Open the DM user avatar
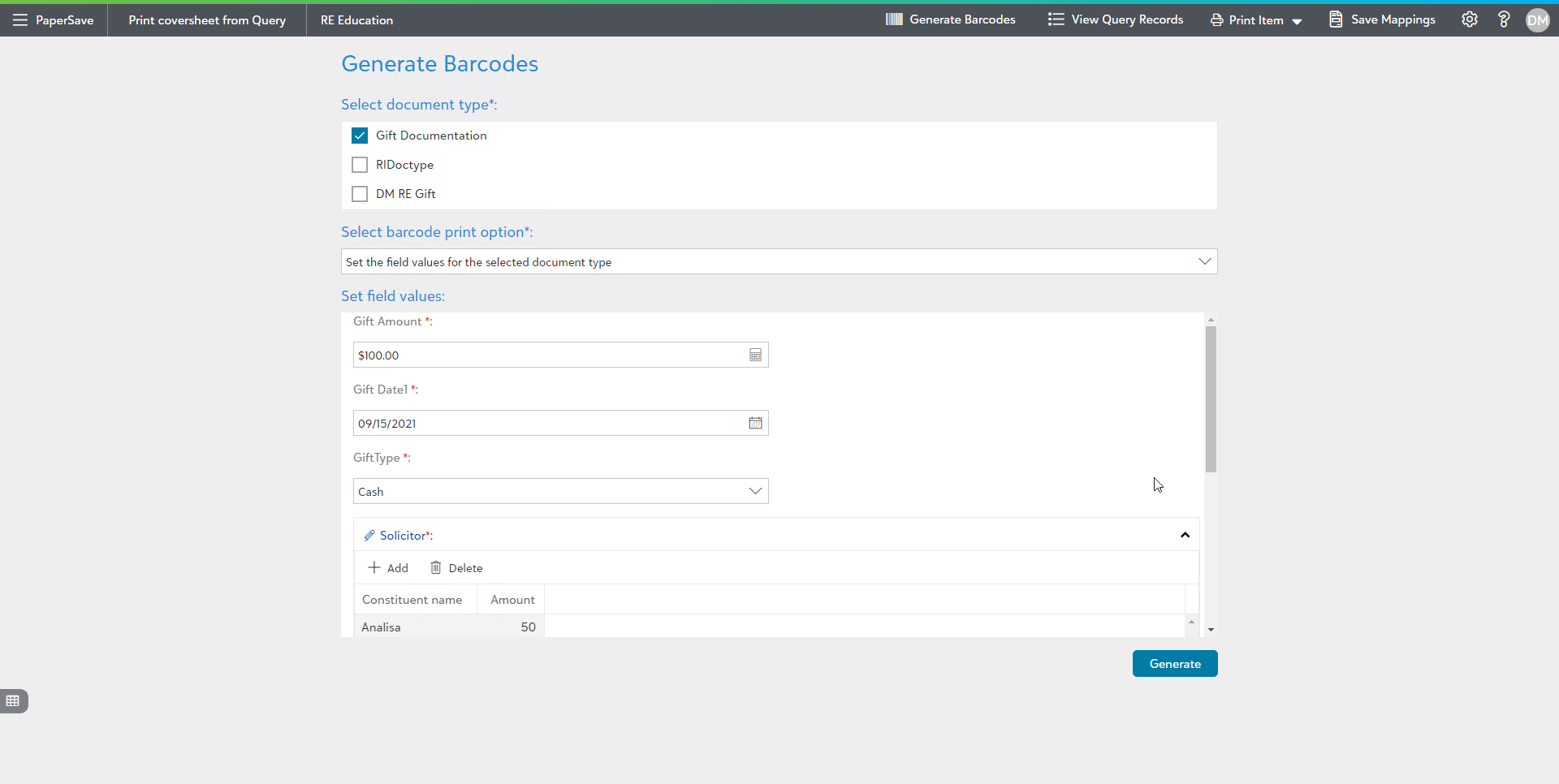 click(x=1537, y=20)
